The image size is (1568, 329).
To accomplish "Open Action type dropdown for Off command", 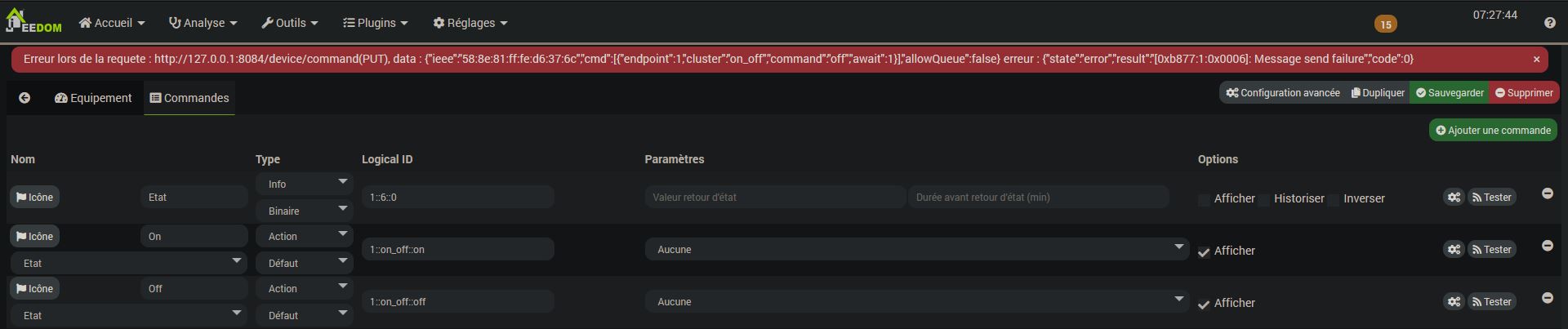I will (304, 289).
